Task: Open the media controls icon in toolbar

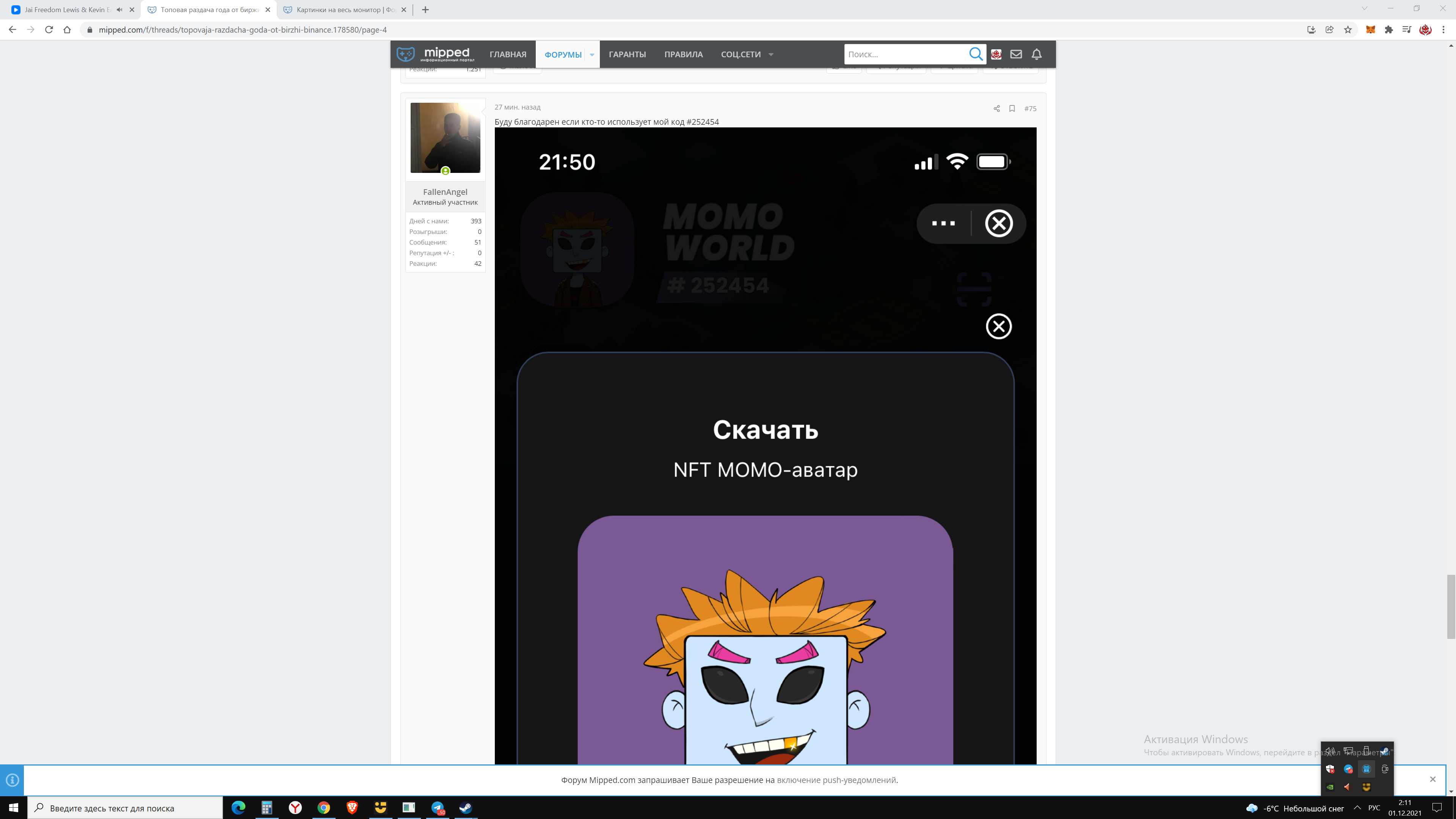Action: pyautogui.click(x=1407, y=30)
